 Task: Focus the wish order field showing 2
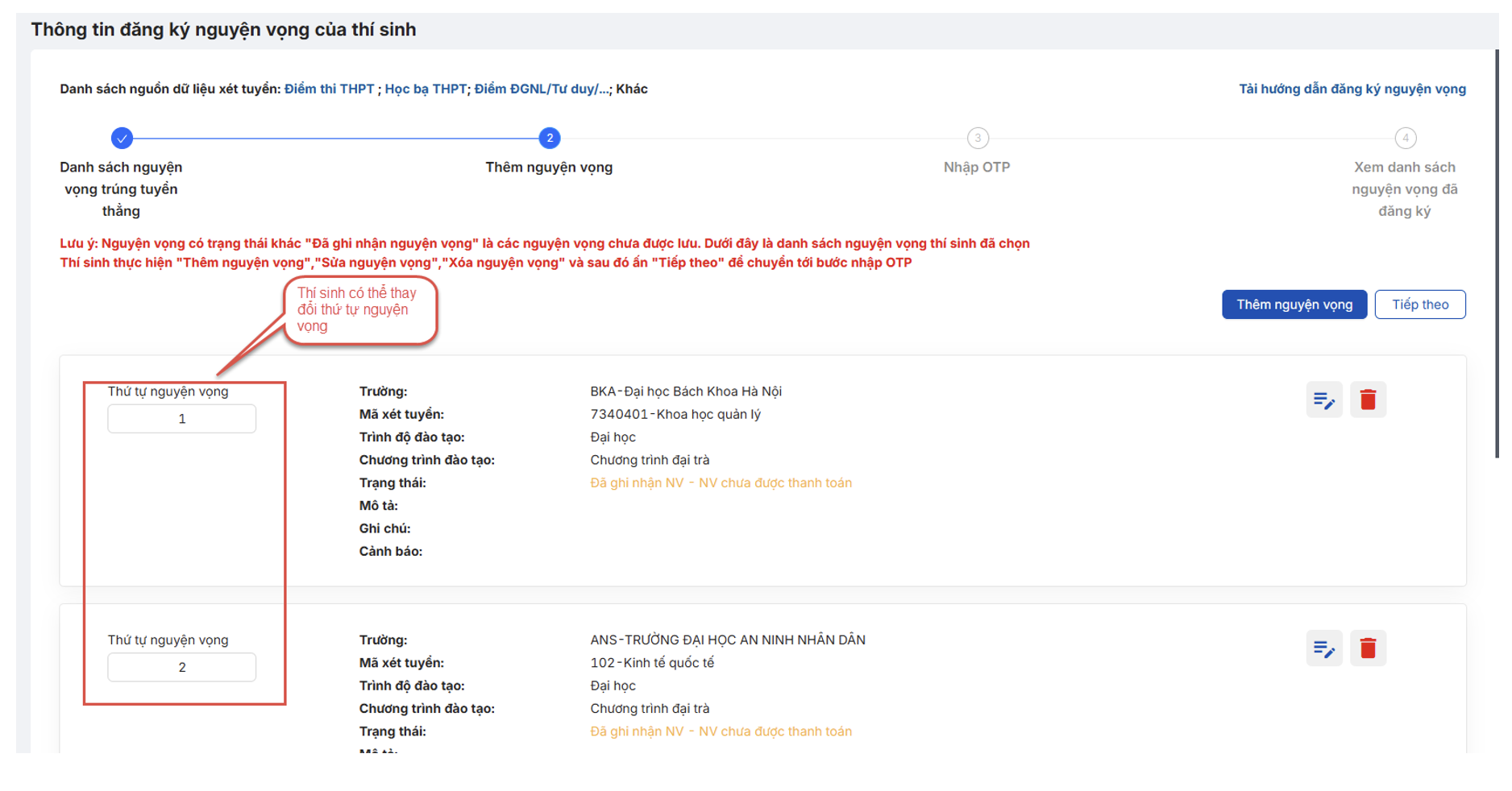(182, 668)
